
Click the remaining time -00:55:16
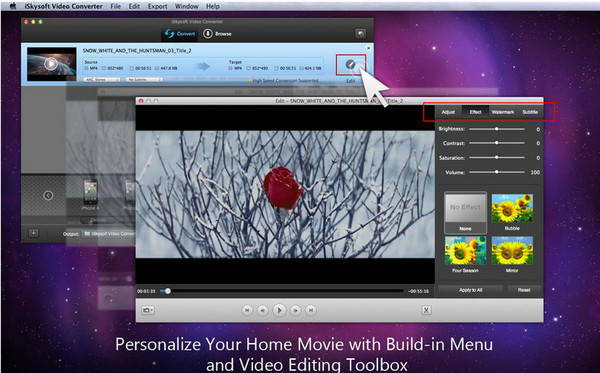[418, 292]
